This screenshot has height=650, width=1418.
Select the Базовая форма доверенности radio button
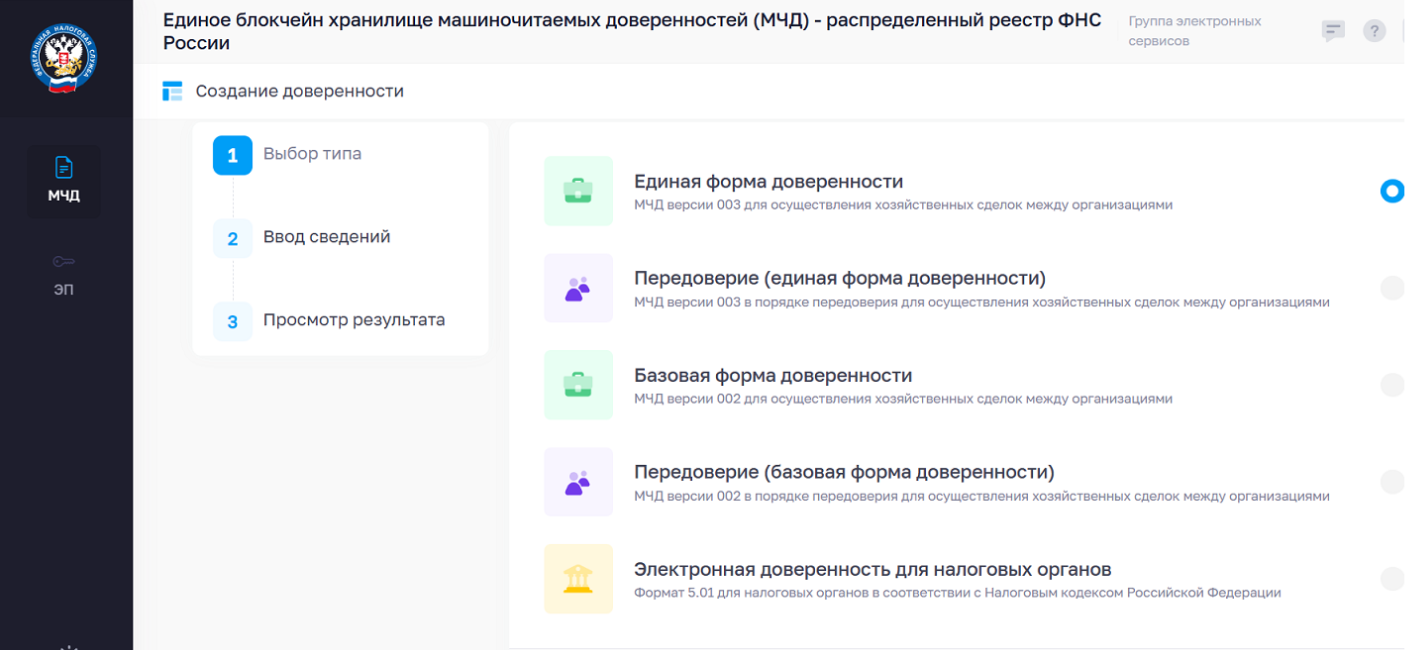pyautogui.click(x=1392, y=385)
